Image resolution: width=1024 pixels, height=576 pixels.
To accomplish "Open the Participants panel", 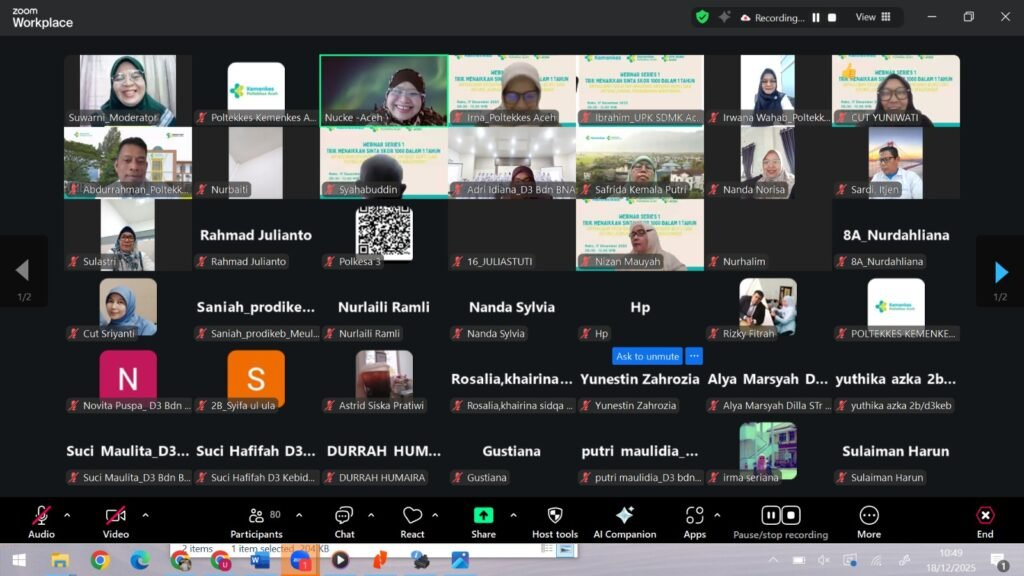I will [x=256, y=517].
